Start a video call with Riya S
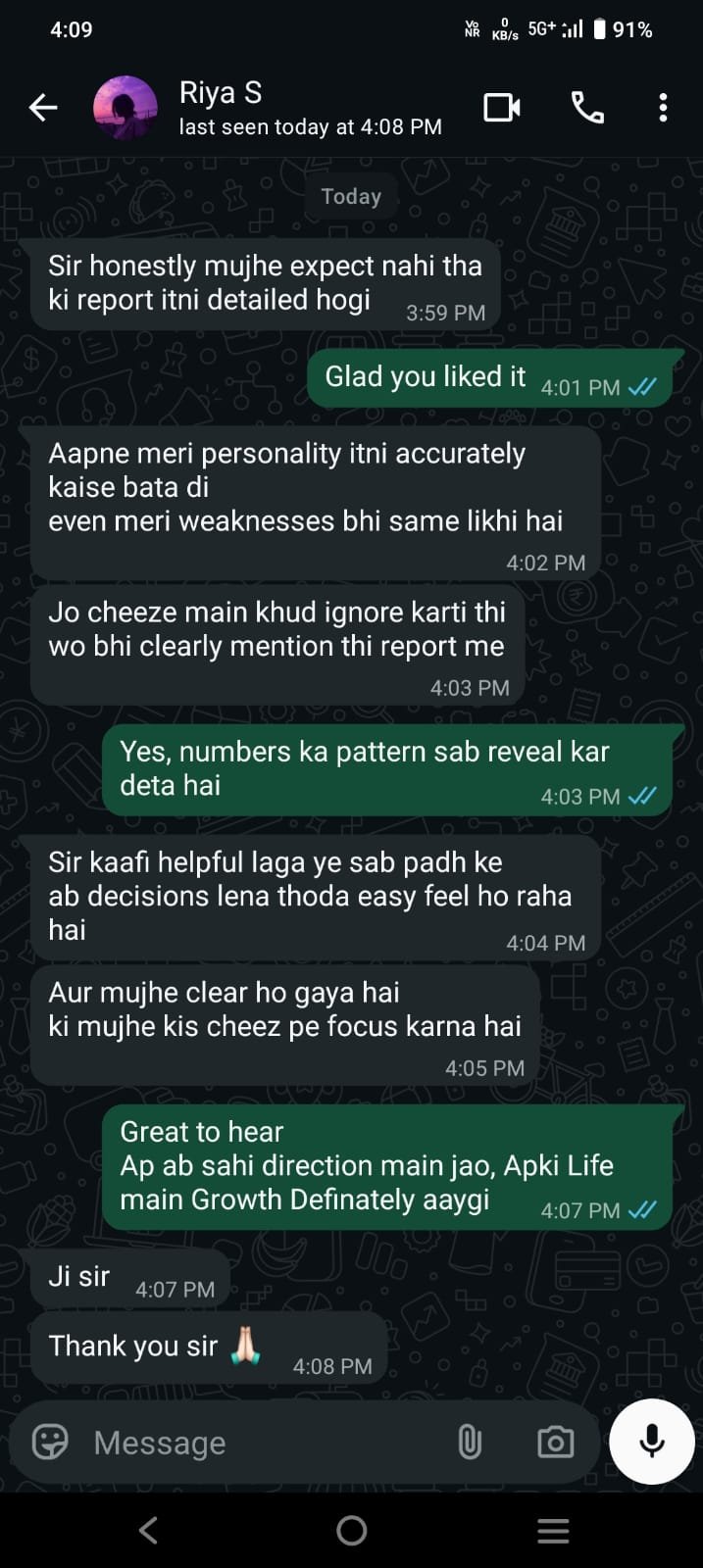 coord(502,108)
